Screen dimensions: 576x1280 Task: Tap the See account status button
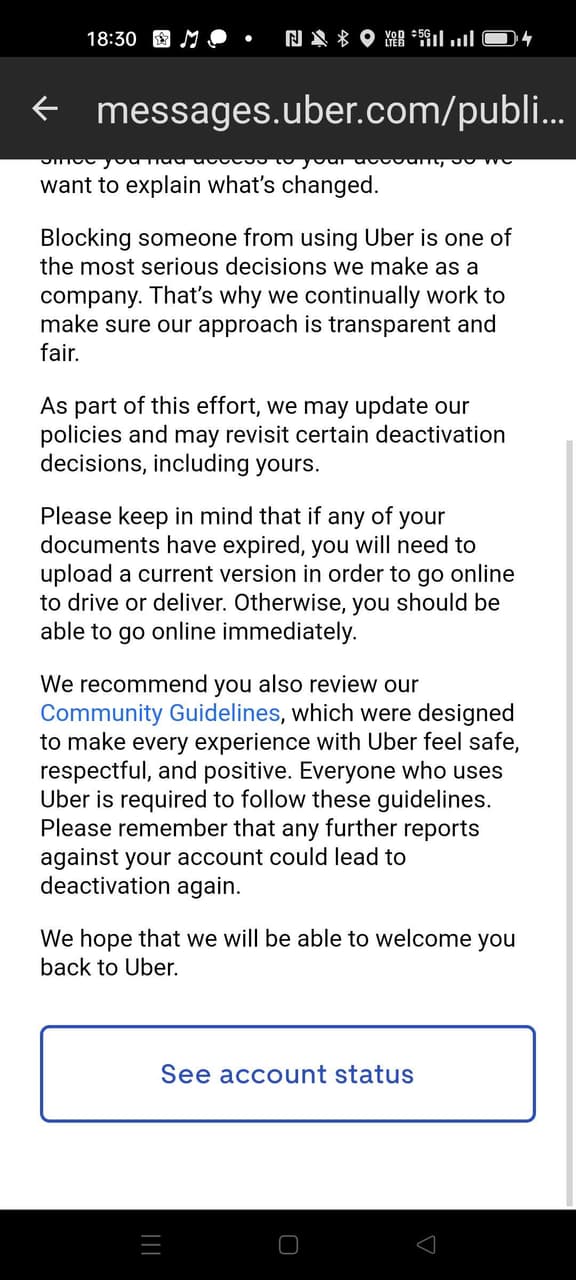click(287, 1073)
